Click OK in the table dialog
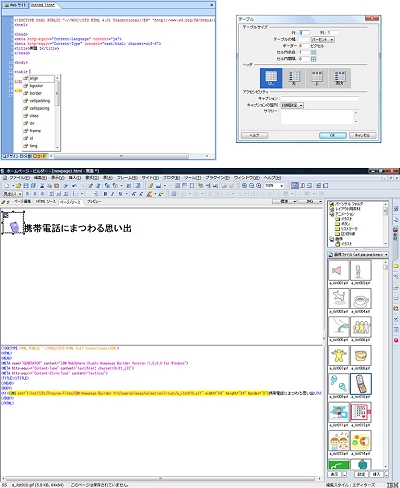400x488 pixels. pyautogui.click(x=333, y=135)
